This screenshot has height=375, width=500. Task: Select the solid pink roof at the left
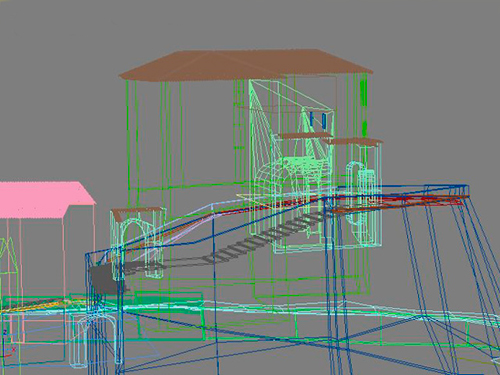pyautogui.click(x=47, y=199)
